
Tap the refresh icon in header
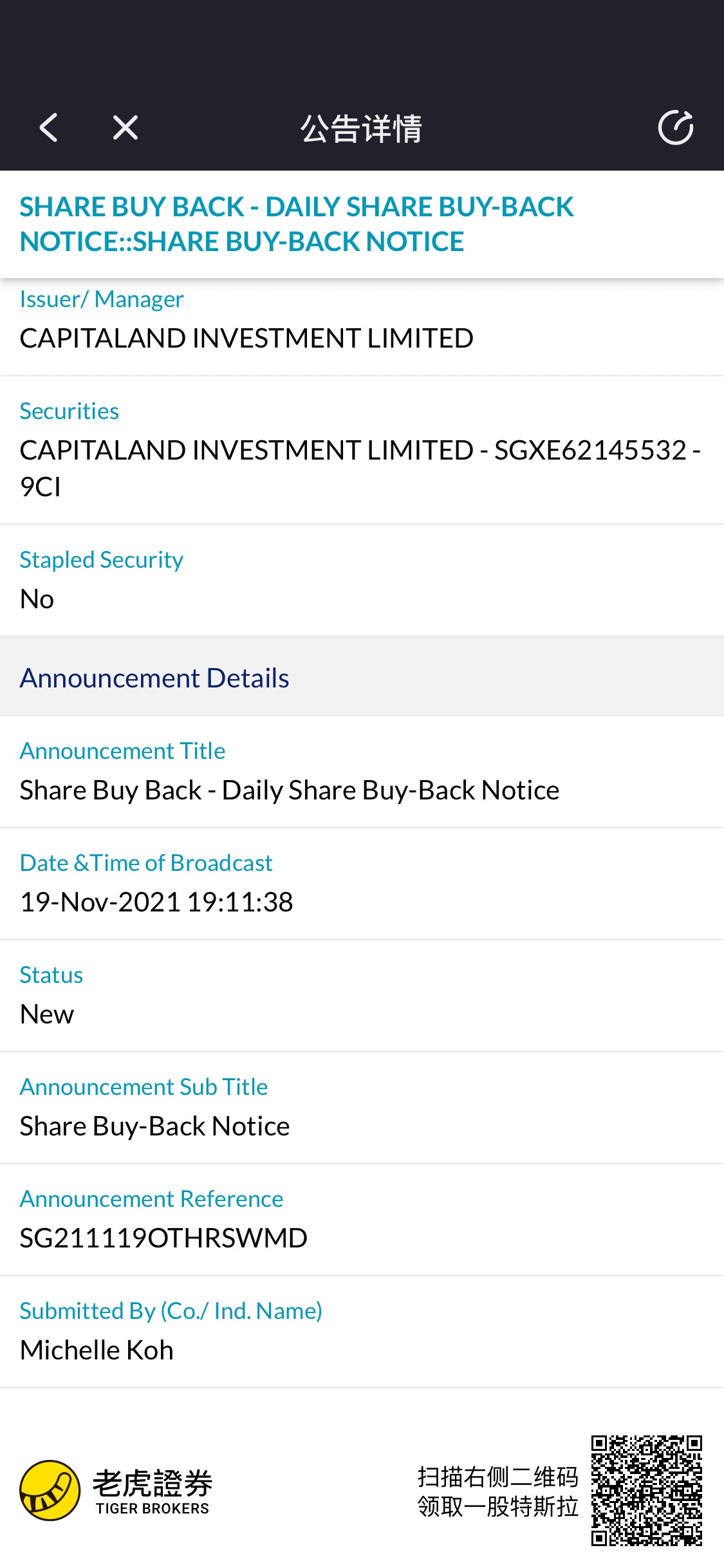[676, 127]
